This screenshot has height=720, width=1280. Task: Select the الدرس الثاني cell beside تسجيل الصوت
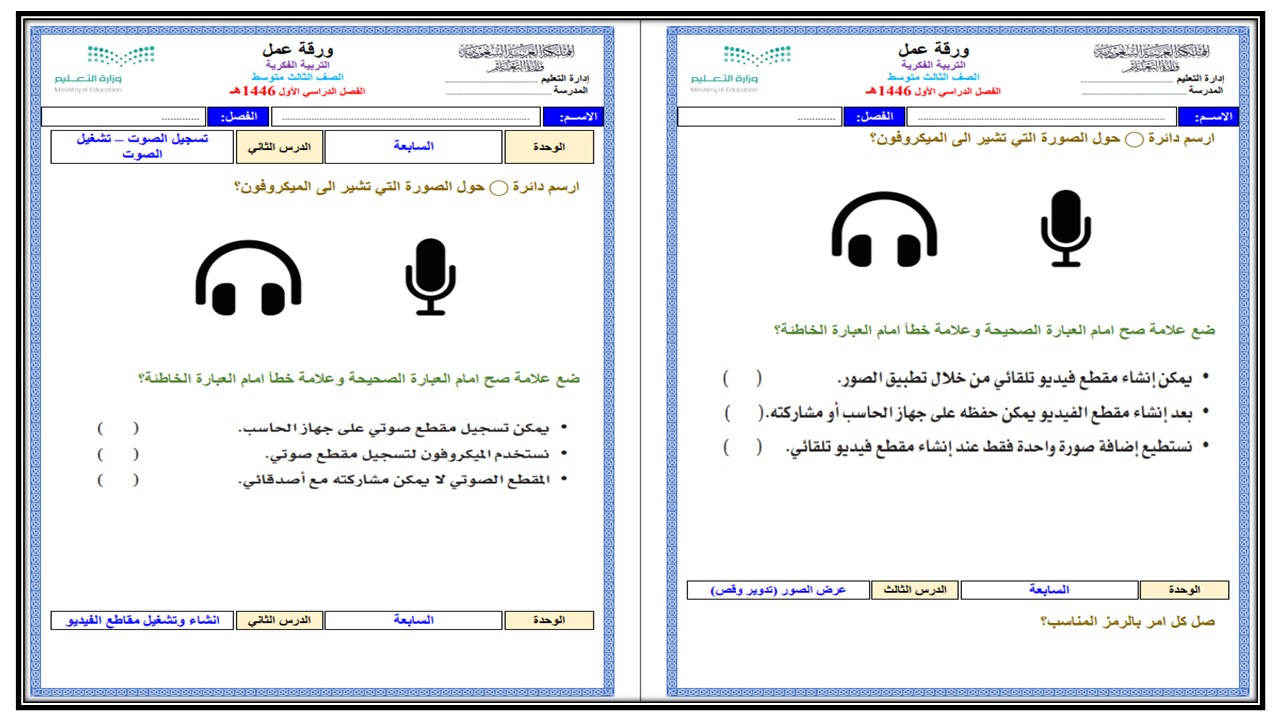(279, 147)
